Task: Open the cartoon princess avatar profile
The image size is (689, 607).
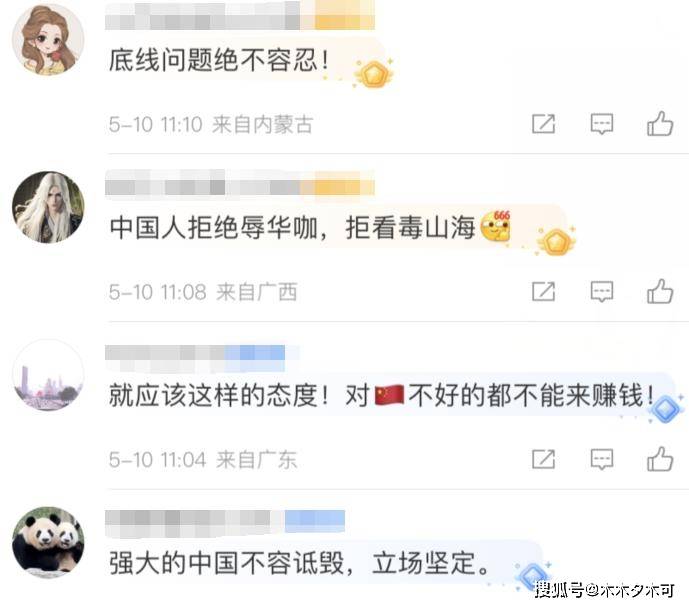Action: pos(48,40)
